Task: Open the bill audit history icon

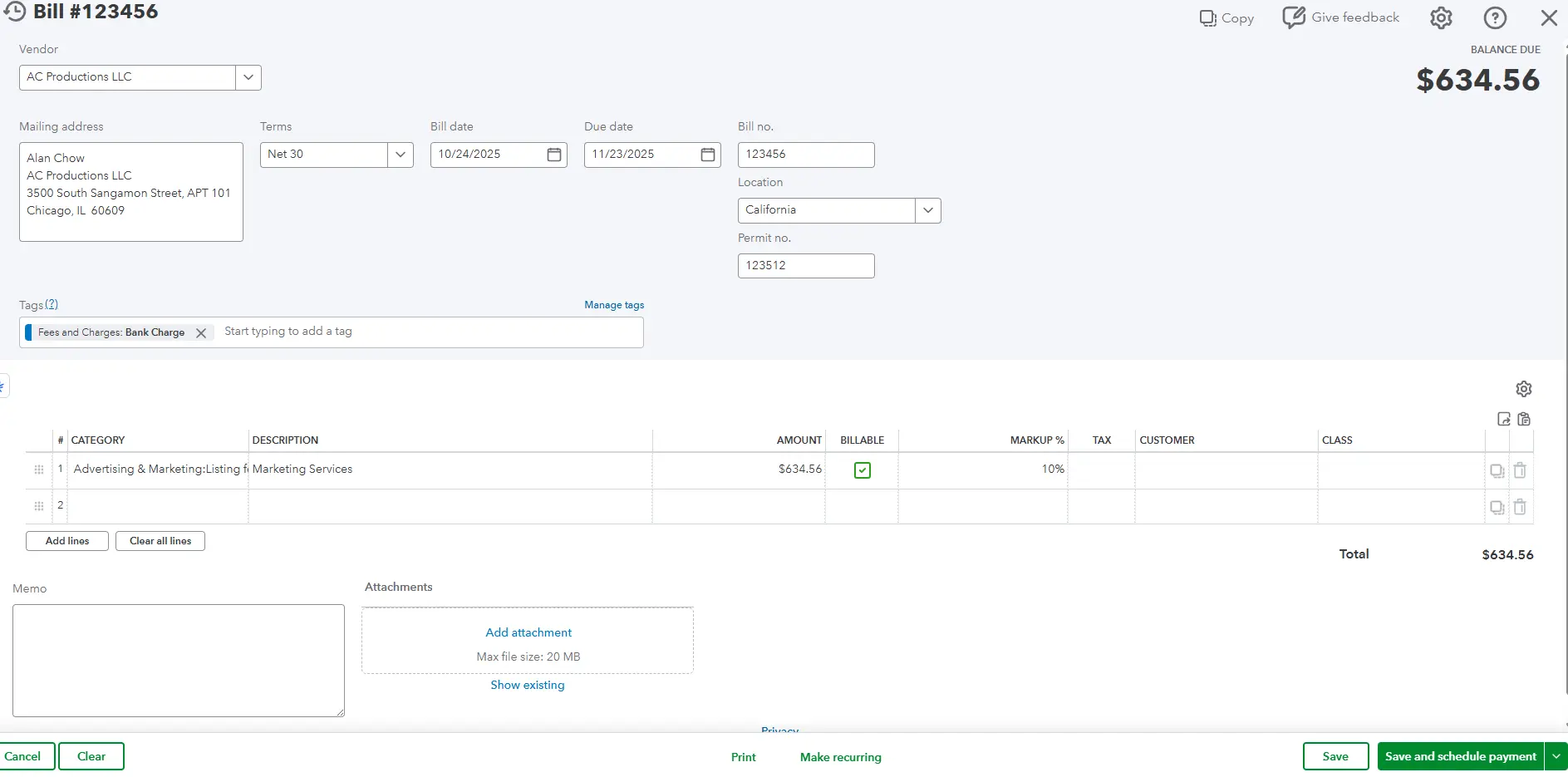Action: pyautogui.click(x=15, y=12)
